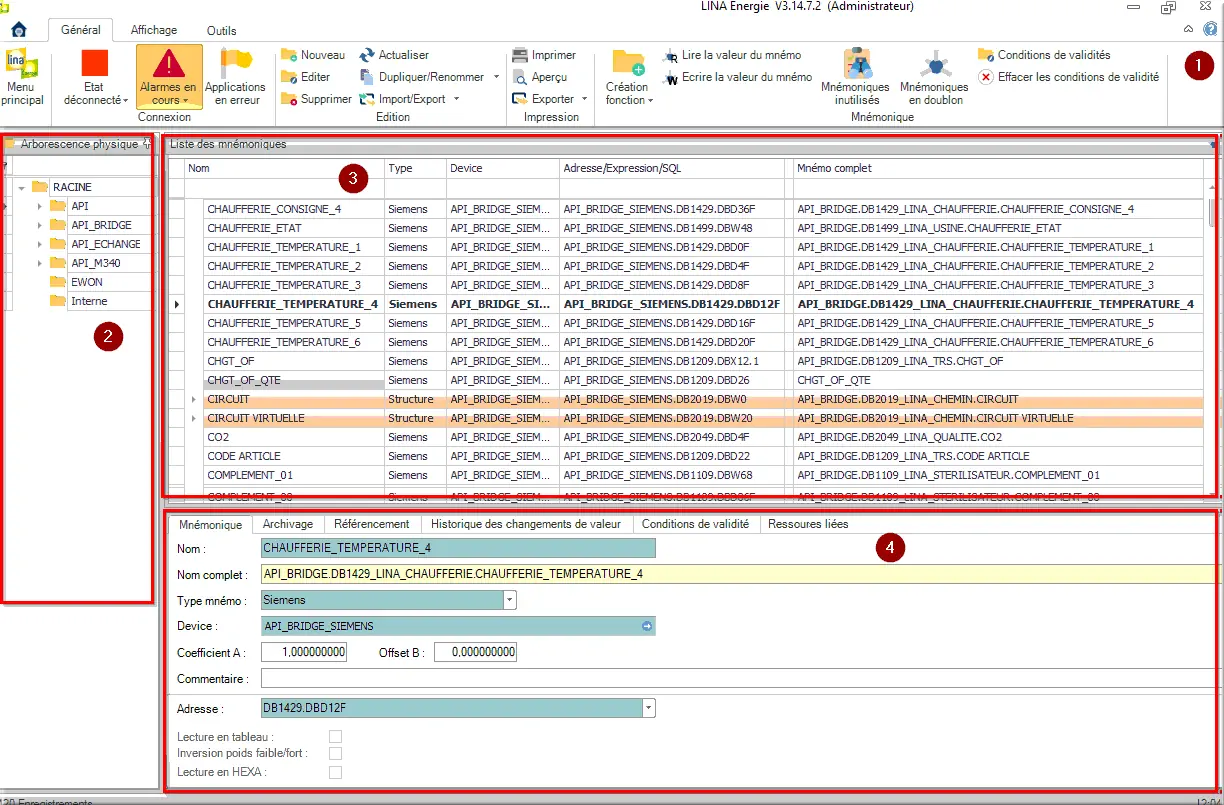Sort by the Type column header
The height and width of the screenshot is (805, 1224).
click(415, 169)
